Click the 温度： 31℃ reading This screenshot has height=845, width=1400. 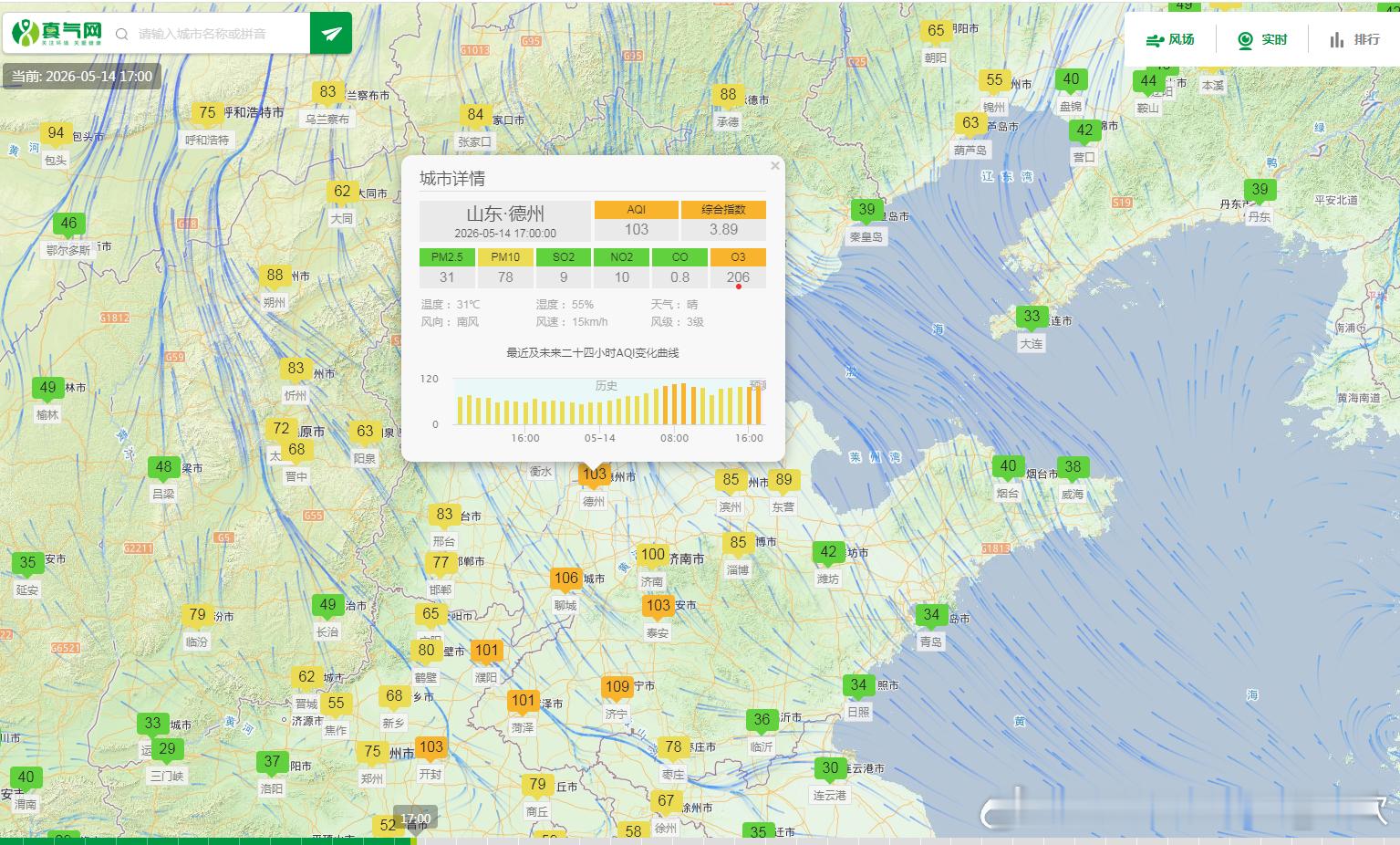451,305
